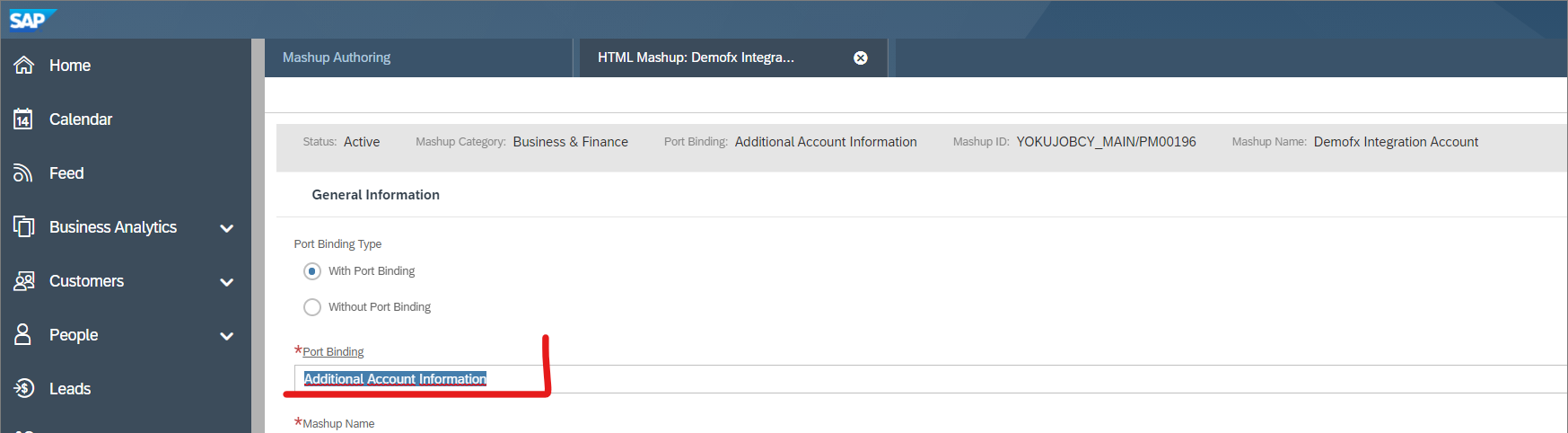Open the Leads icon in sidebar
The image size is (1568, 433).
point(24,389)
